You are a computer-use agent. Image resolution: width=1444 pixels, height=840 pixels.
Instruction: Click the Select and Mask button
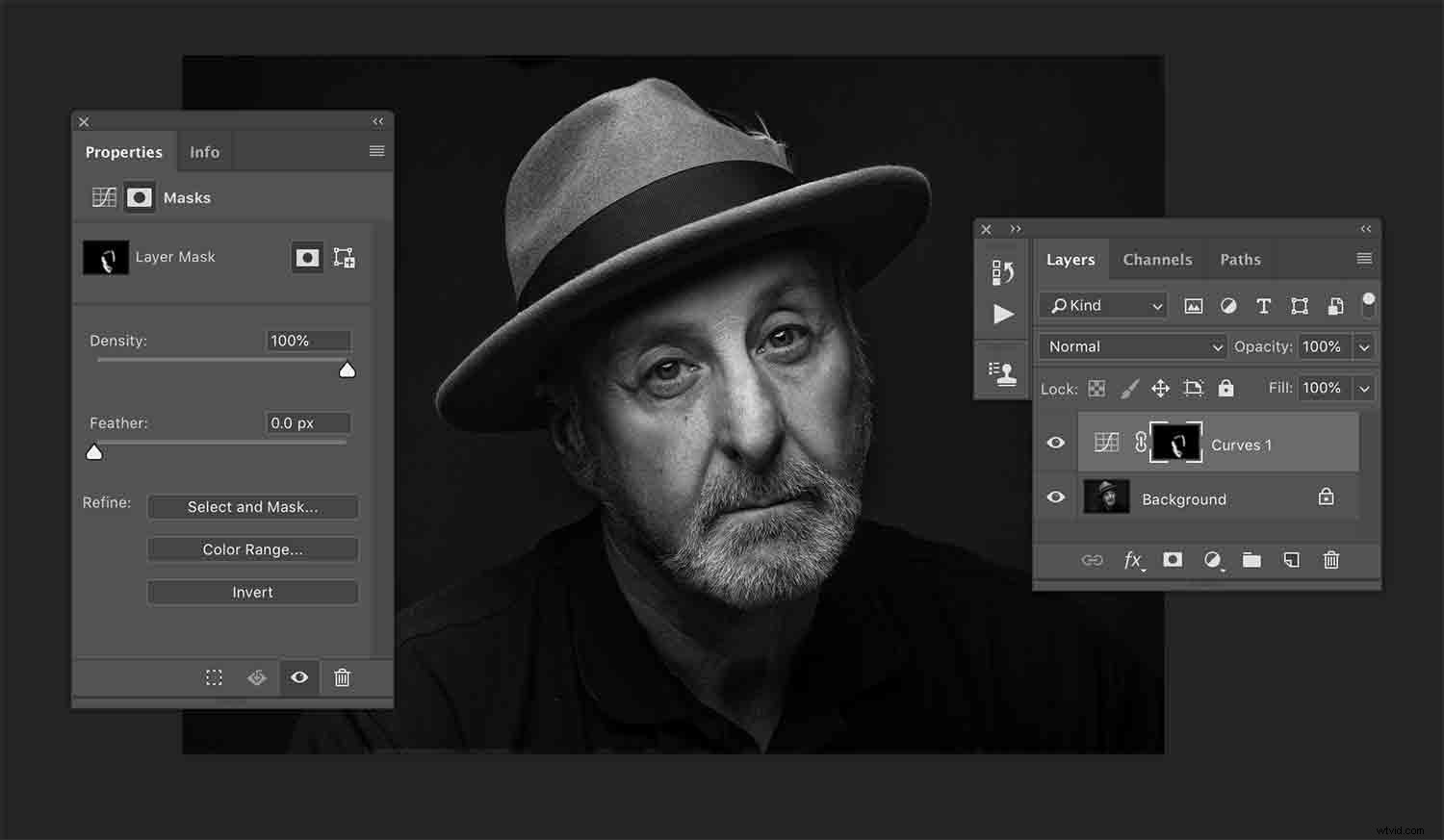pos(252,506)
